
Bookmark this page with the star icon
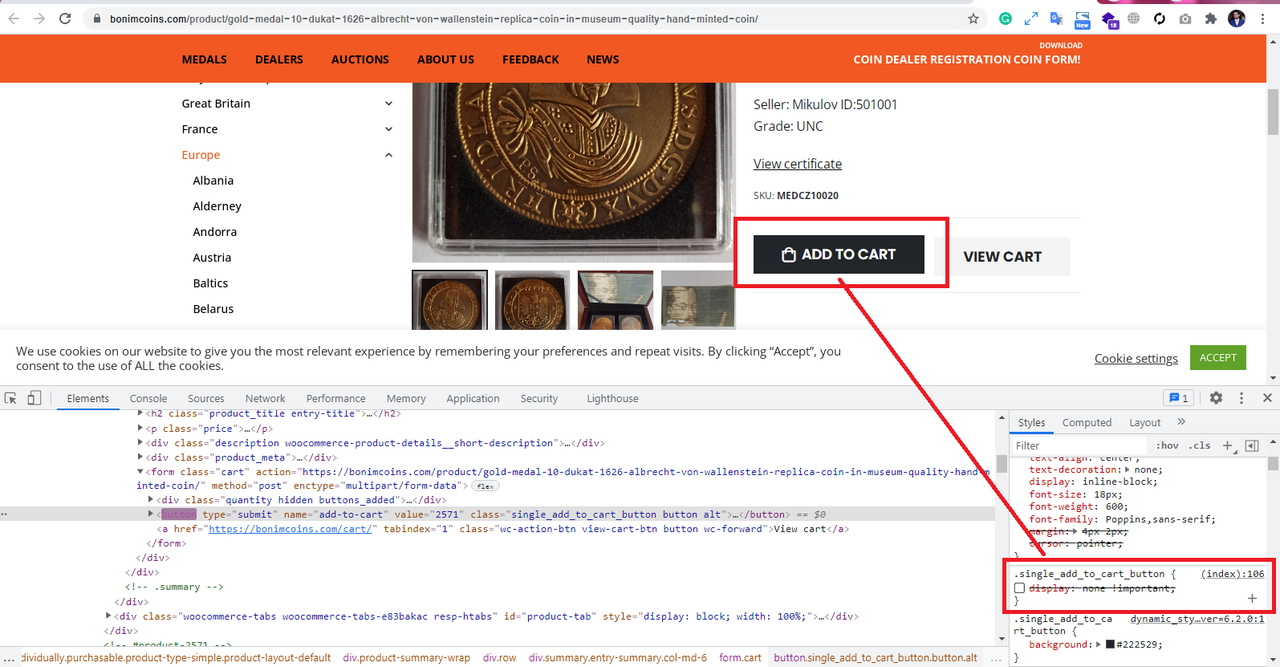point(973,18)
